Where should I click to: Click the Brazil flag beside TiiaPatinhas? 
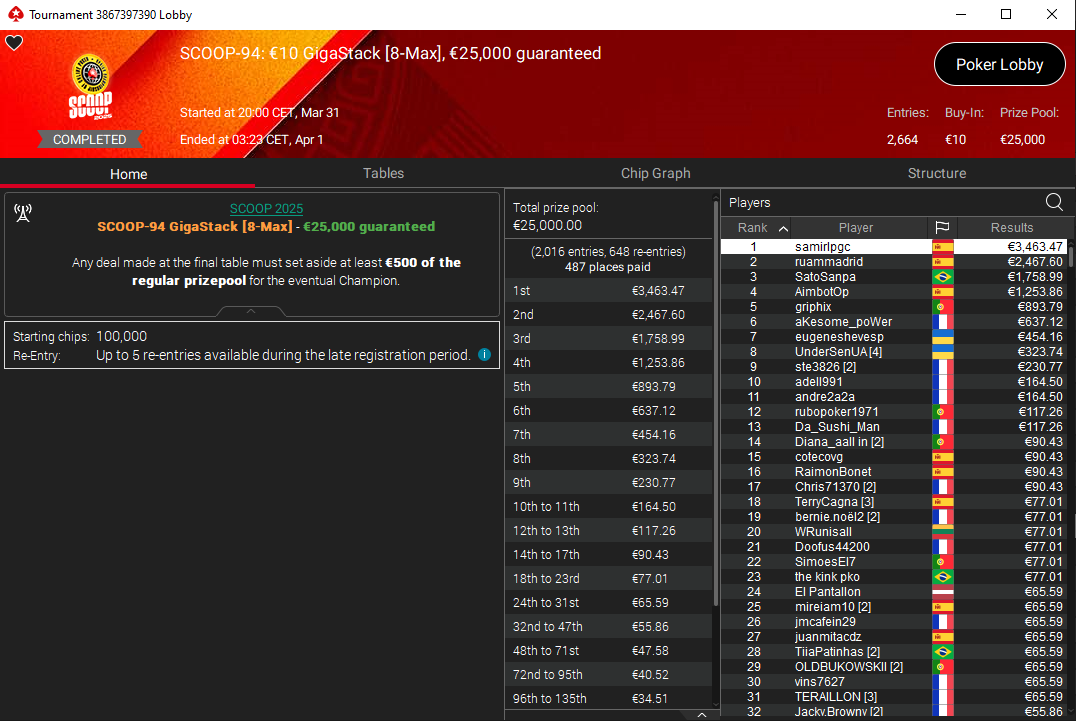coord(943,652)
